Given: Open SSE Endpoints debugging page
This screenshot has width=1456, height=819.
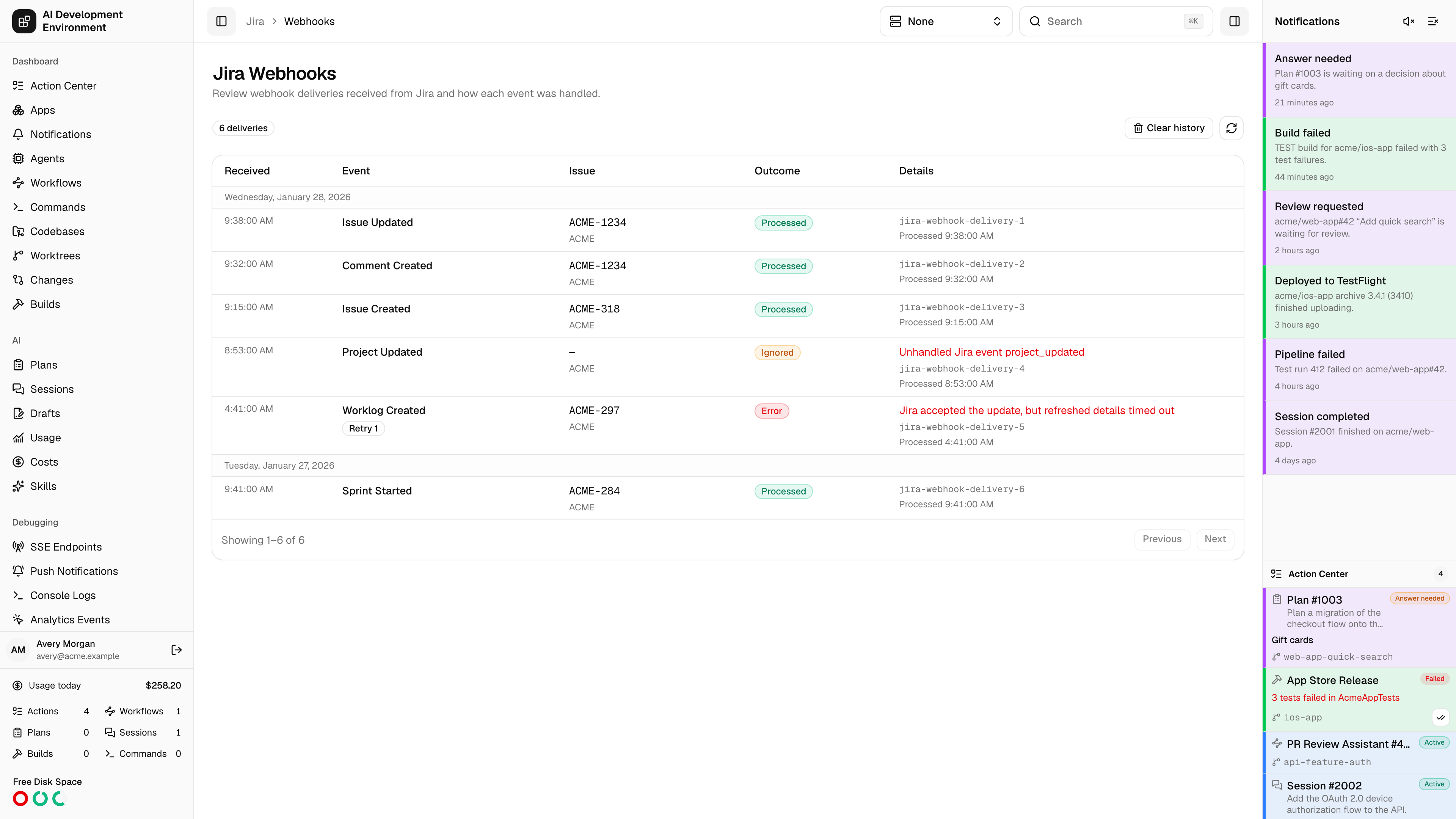Looking at the screenshot, I should [97, 547].
